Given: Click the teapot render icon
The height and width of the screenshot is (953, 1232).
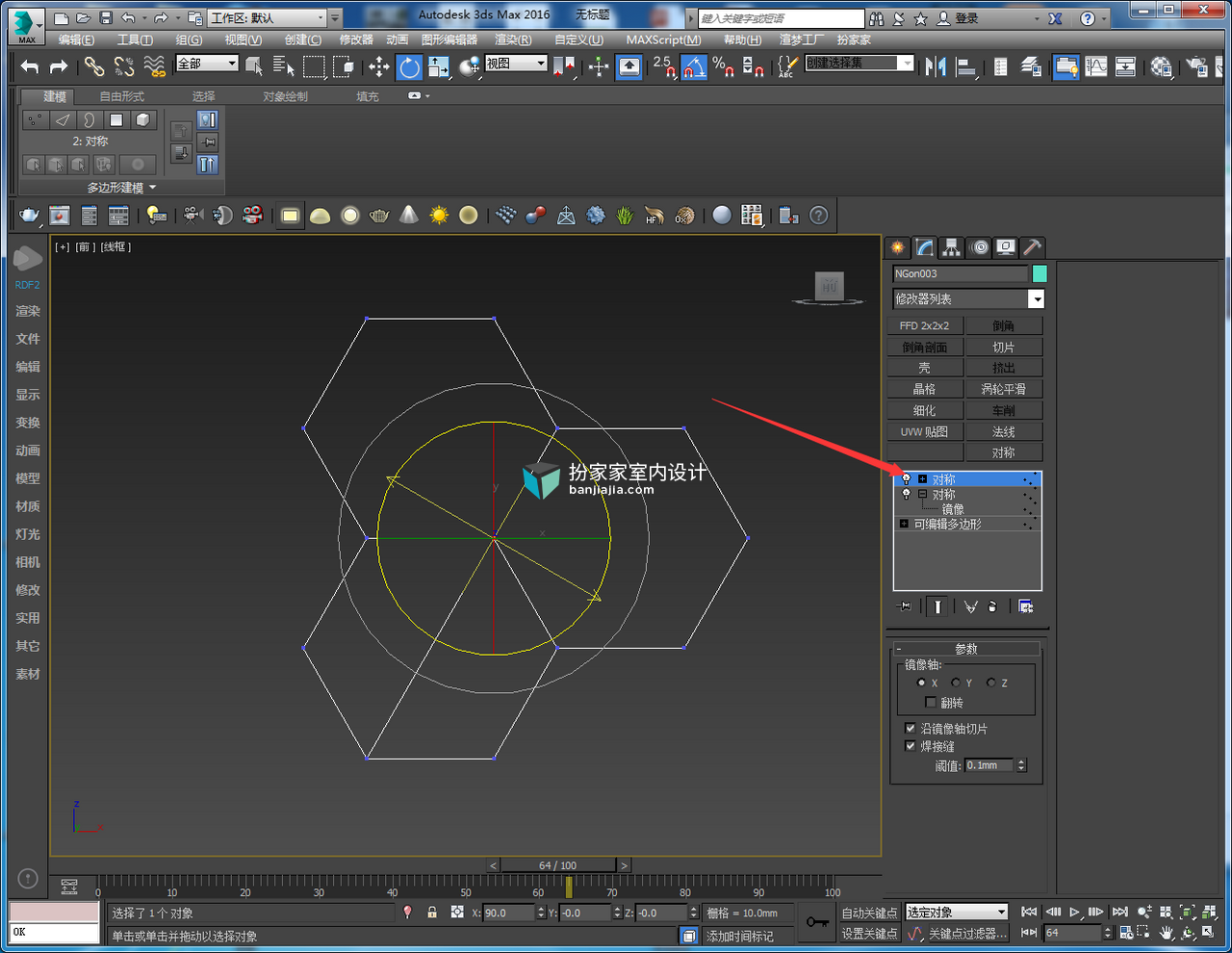Looking at the screenshot, I should (29, 216).
